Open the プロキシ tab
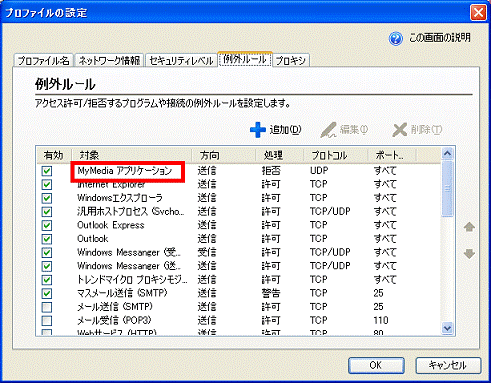 tap(291, 60)
